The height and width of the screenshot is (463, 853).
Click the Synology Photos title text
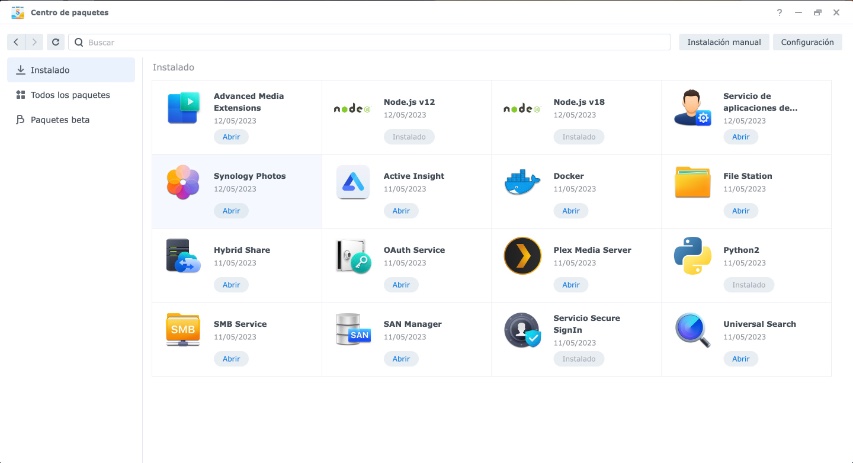[x=250, y=176]
